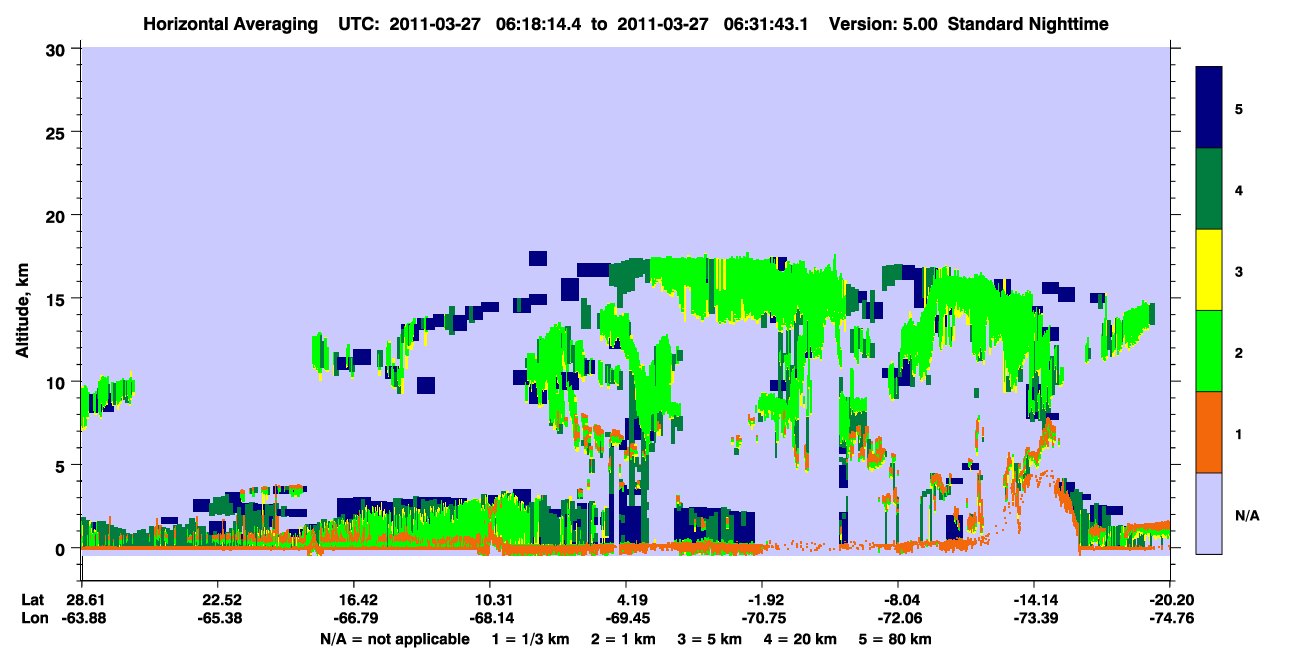Click the 'Lon' row label

[34, 618]
